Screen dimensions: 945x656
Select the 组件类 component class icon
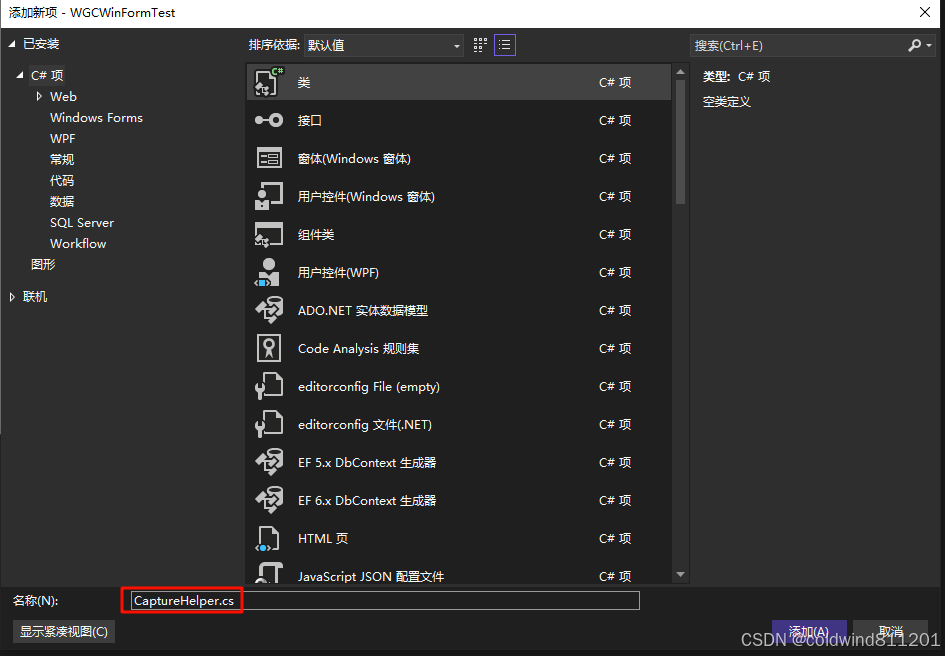coord(269,235)
